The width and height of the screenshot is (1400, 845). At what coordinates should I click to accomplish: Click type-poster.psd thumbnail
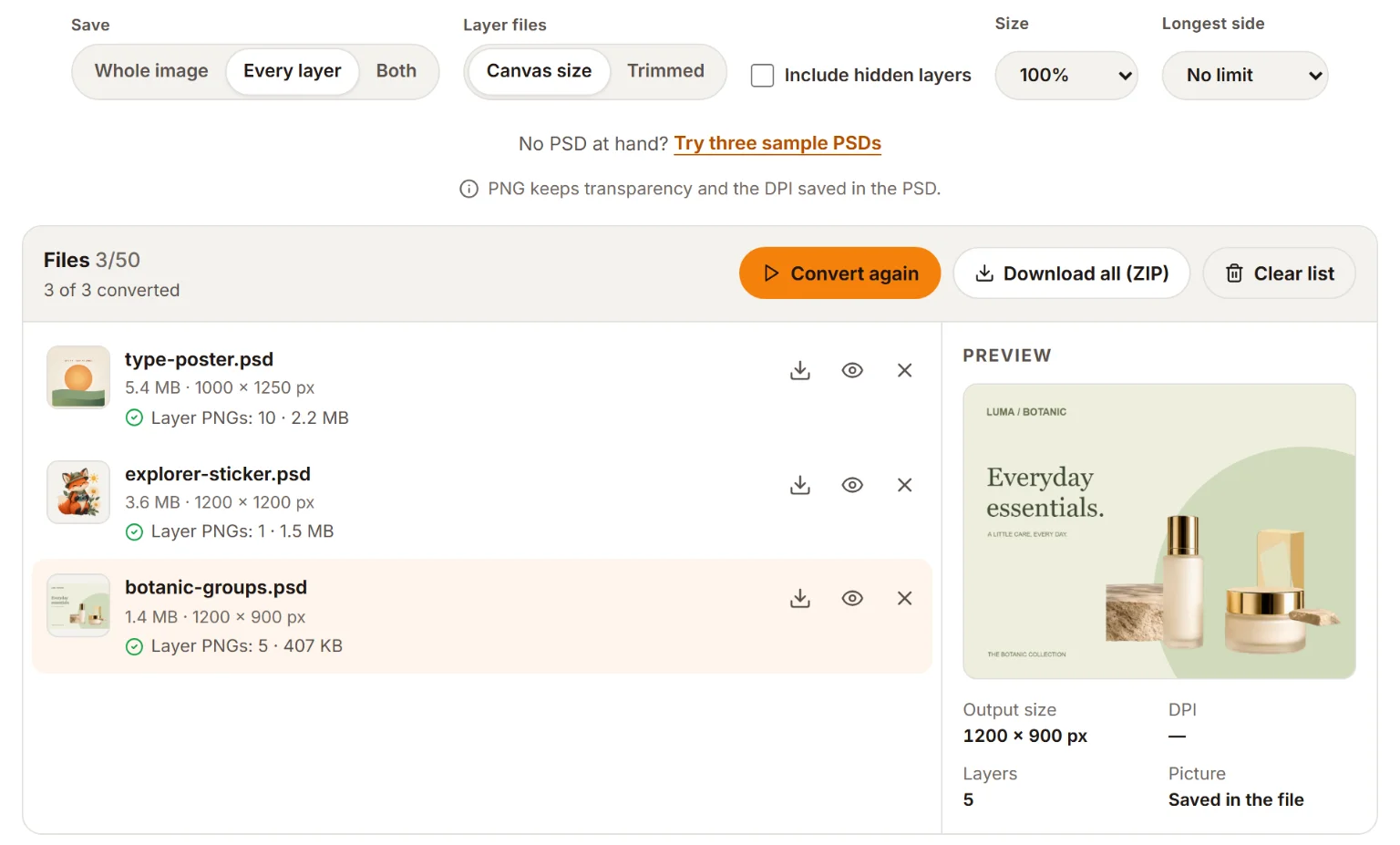tap(78, 376)
